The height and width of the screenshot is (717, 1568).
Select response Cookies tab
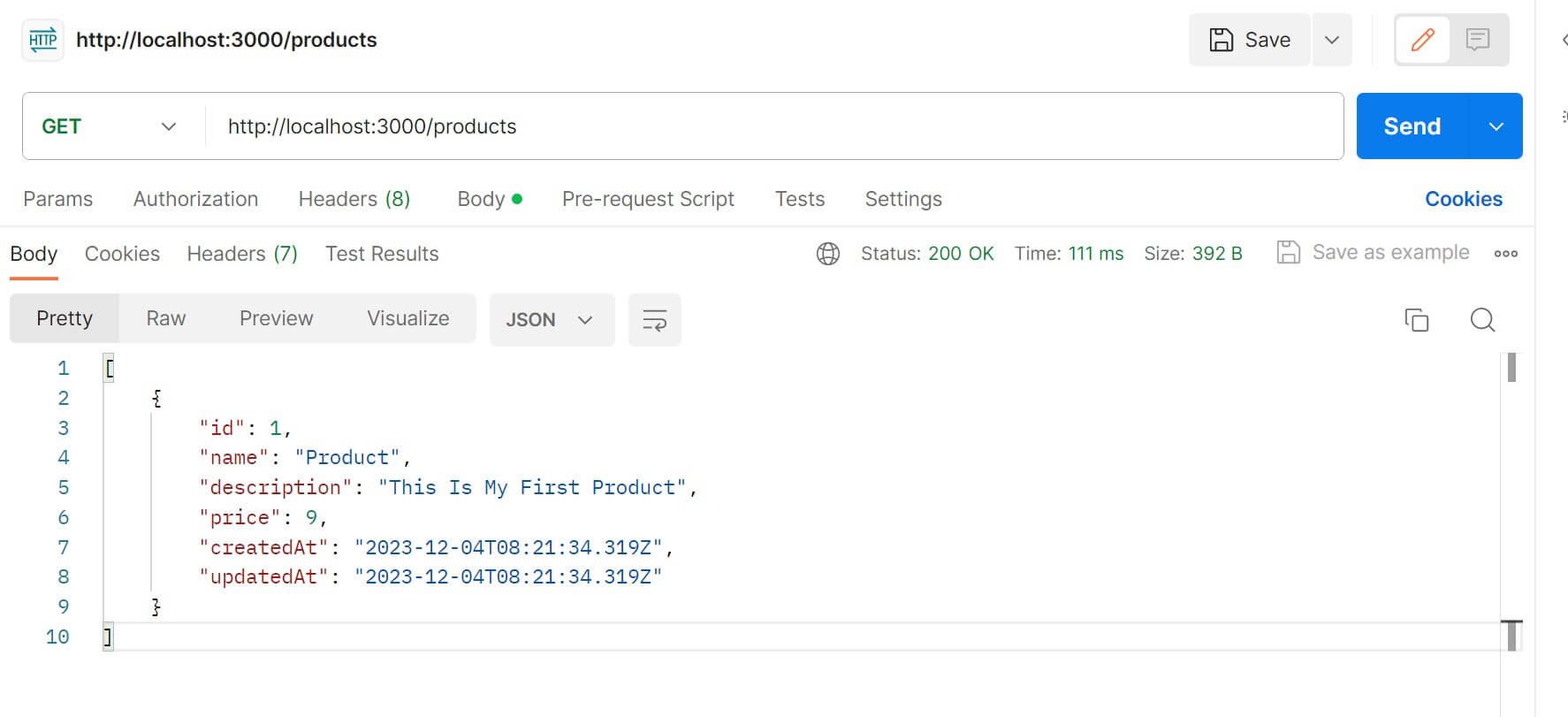[x=122, y=254]
